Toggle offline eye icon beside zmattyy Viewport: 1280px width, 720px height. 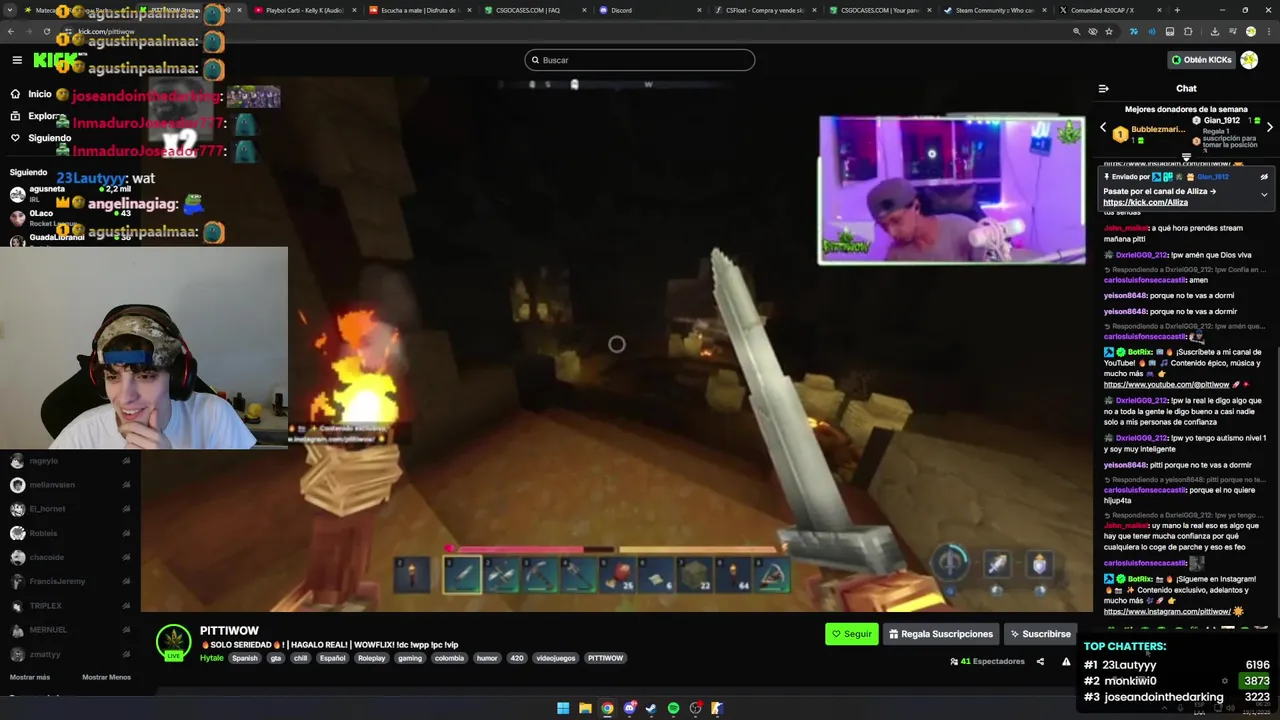(x=126, y=654)
